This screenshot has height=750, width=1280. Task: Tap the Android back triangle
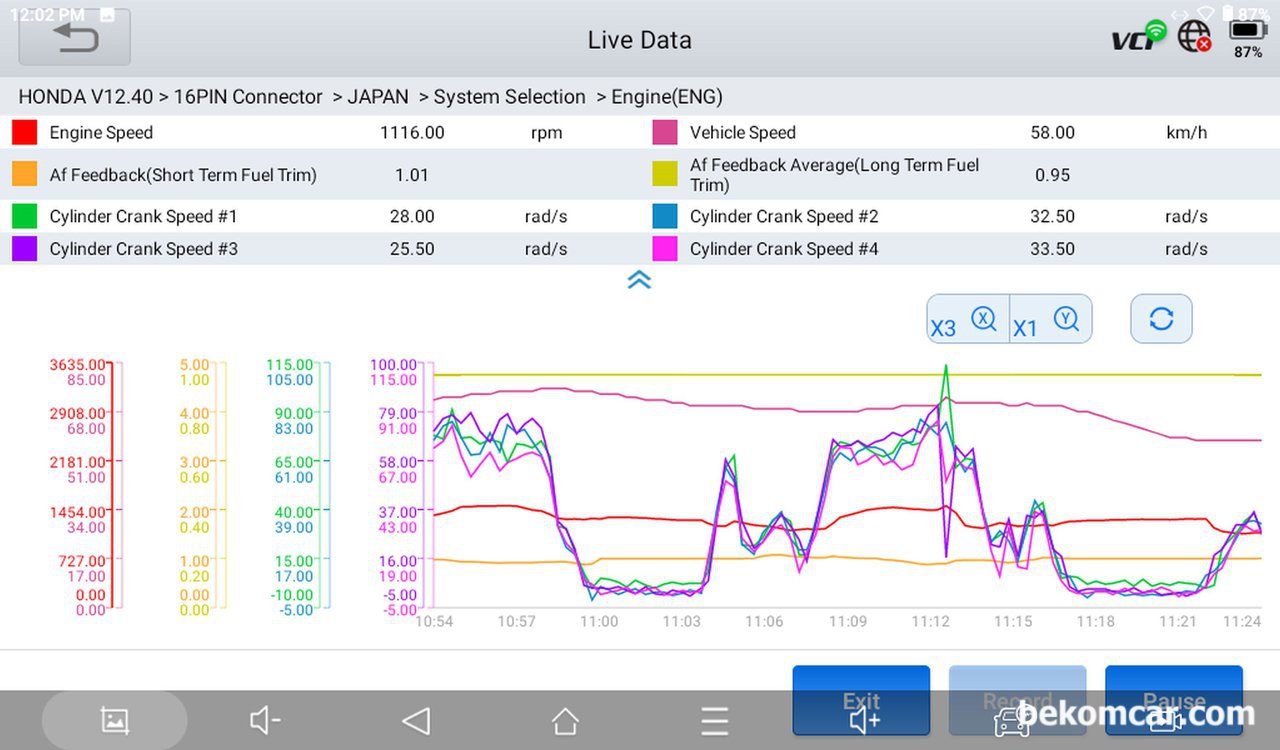(415, 720)
